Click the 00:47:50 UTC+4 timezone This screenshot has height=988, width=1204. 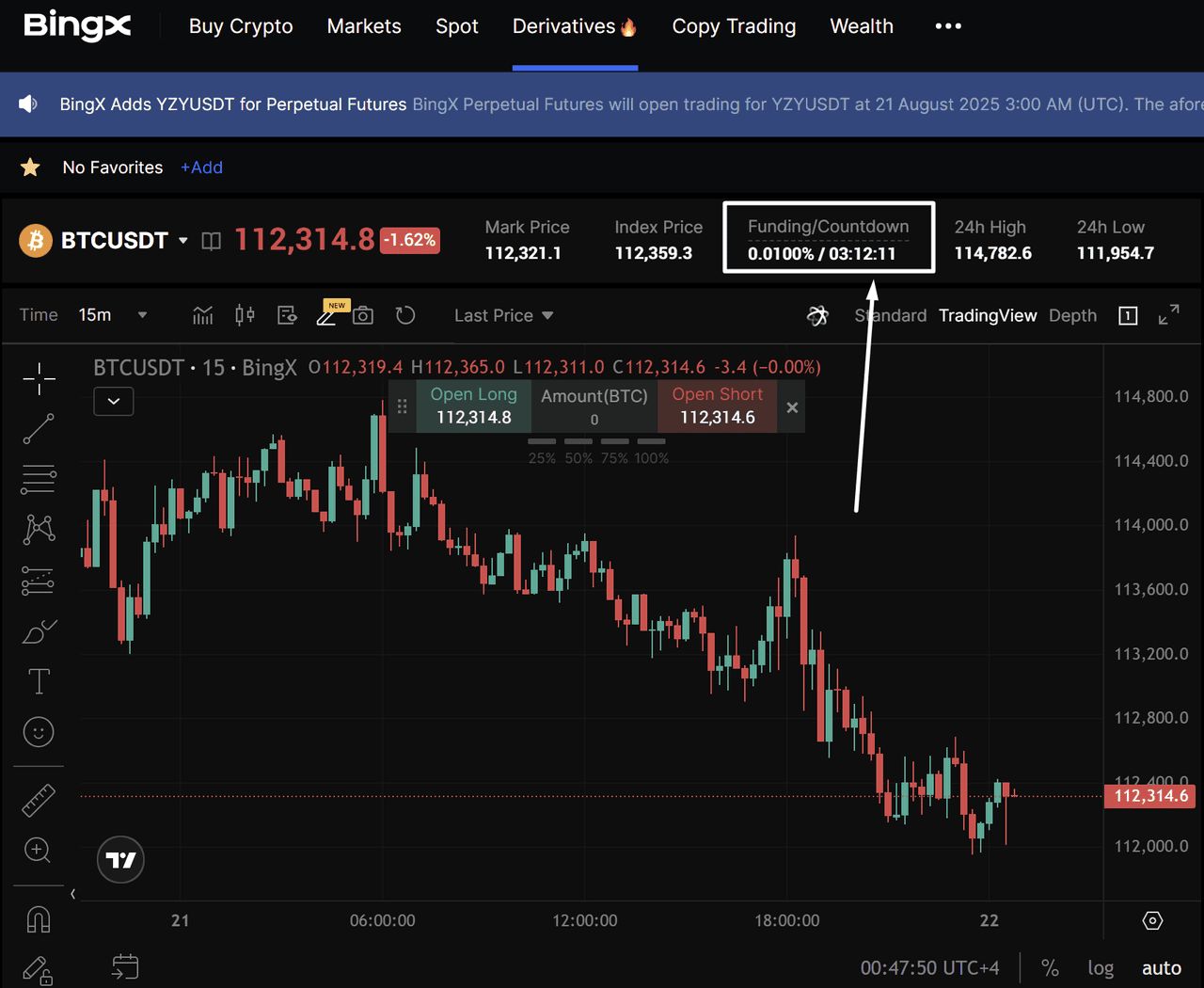pos(929,968)
